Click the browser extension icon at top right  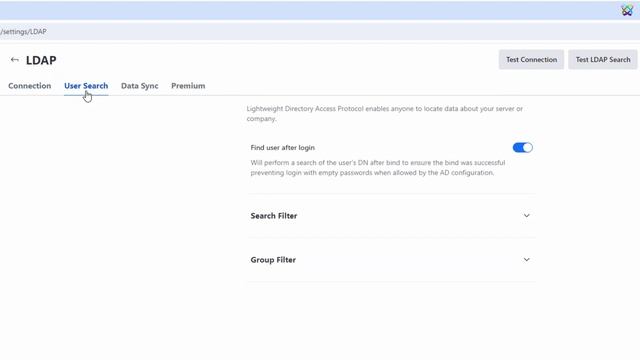click(627, 10)
